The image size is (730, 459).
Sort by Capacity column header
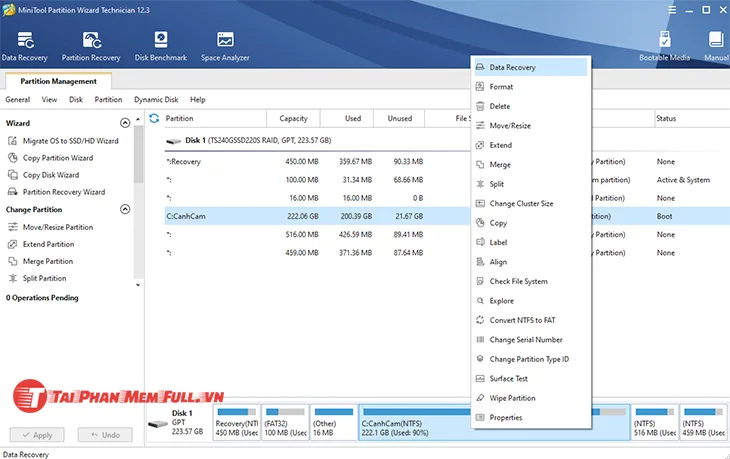coord(293,118)
